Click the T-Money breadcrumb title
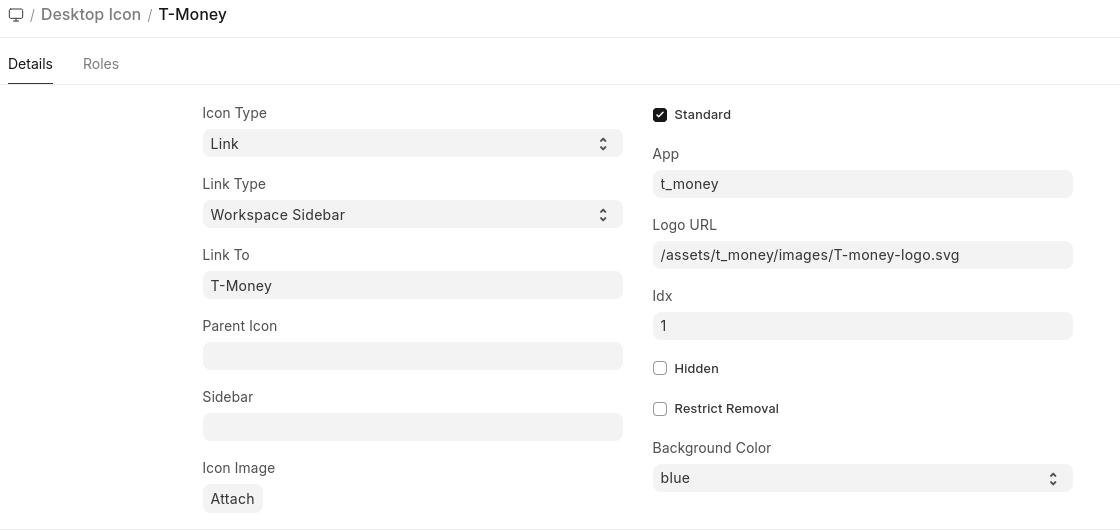Viewport: 1120px width, 530px height. tap(192, 15)
